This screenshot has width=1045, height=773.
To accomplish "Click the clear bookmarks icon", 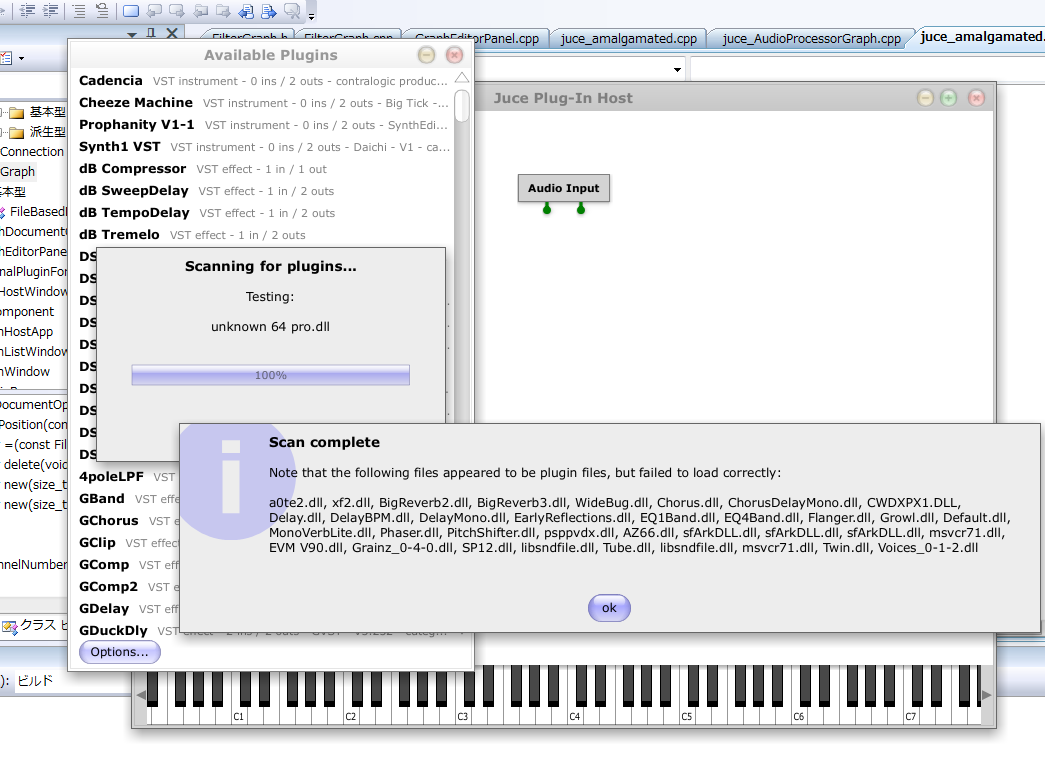I will (291, 11).
